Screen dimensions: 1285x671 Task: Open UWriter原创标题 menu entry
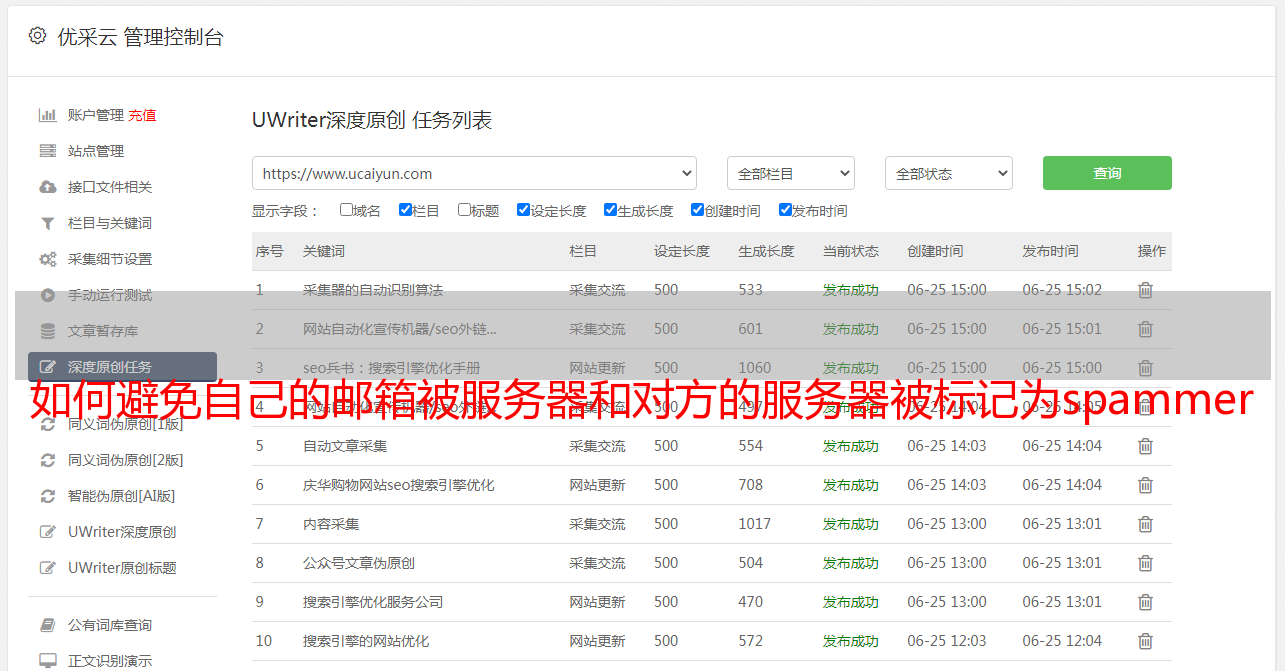[122, 568]
